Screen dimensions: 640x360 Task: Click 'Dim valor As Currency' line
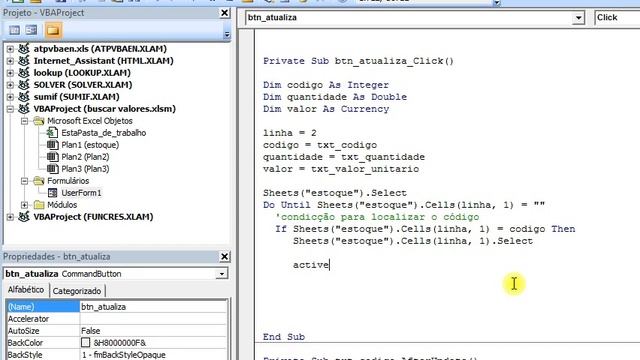point(326,109)
